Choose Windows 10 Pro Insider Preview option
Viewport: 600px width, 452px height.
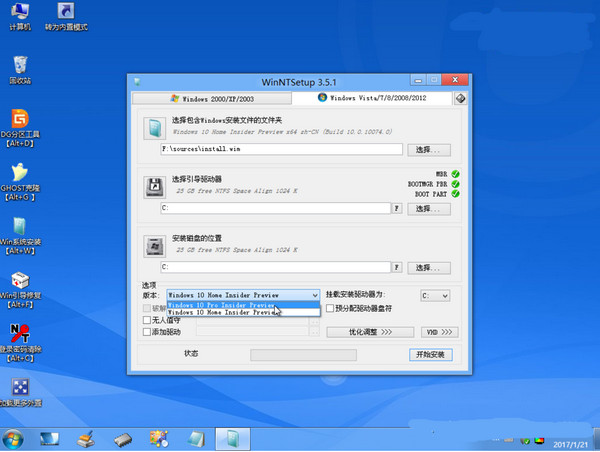[221, 304]
